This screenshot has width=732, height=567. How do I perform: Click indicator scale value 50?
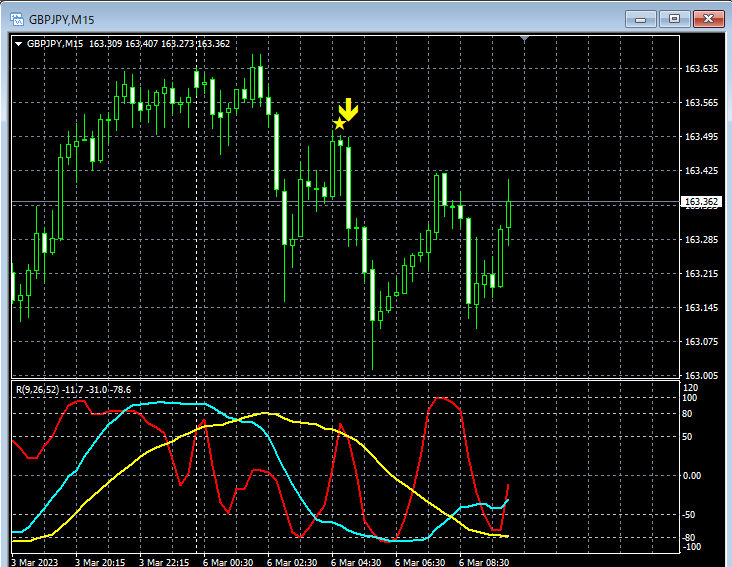(687, 437)
